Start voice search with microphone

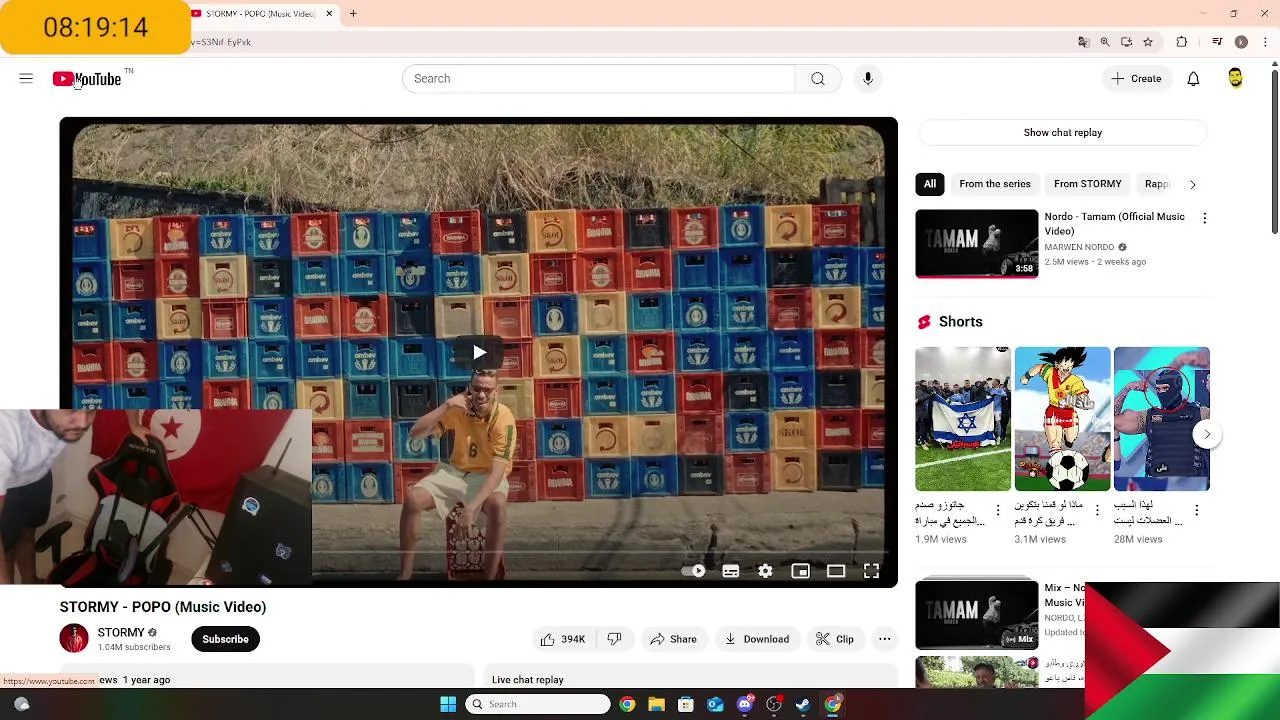tap(868, 79)
